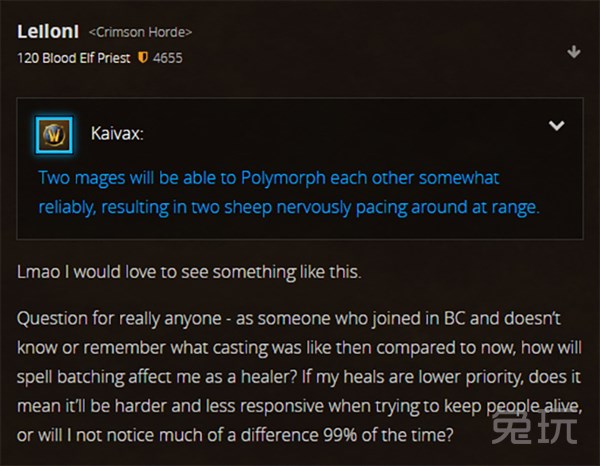
Task: Click the WoW logo avatar beside Kaivax
Action: [x=54, y=135]
